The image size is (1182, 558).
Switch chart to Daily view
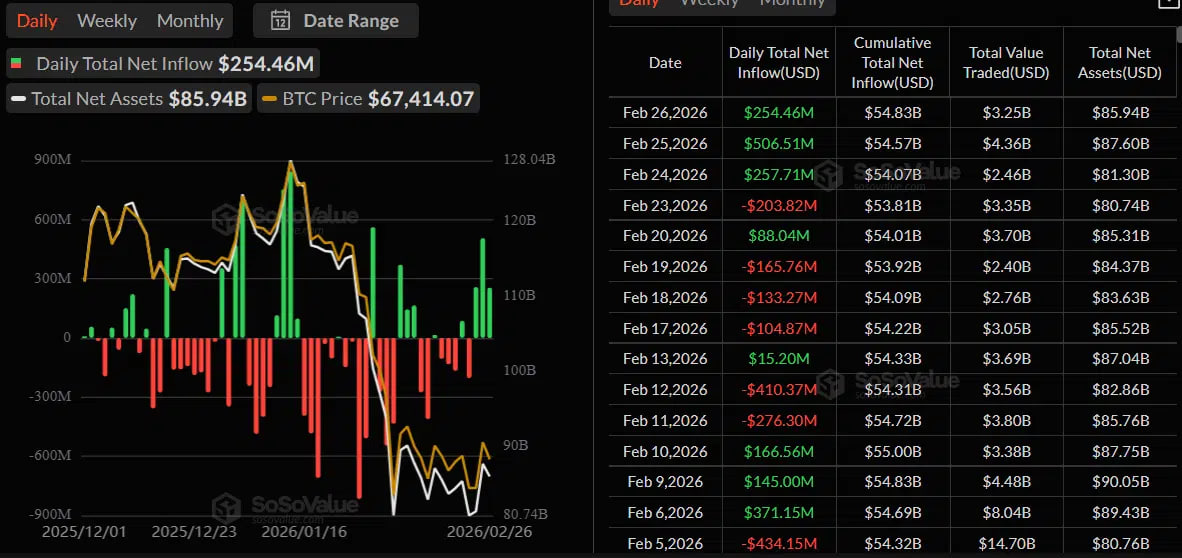37,21
